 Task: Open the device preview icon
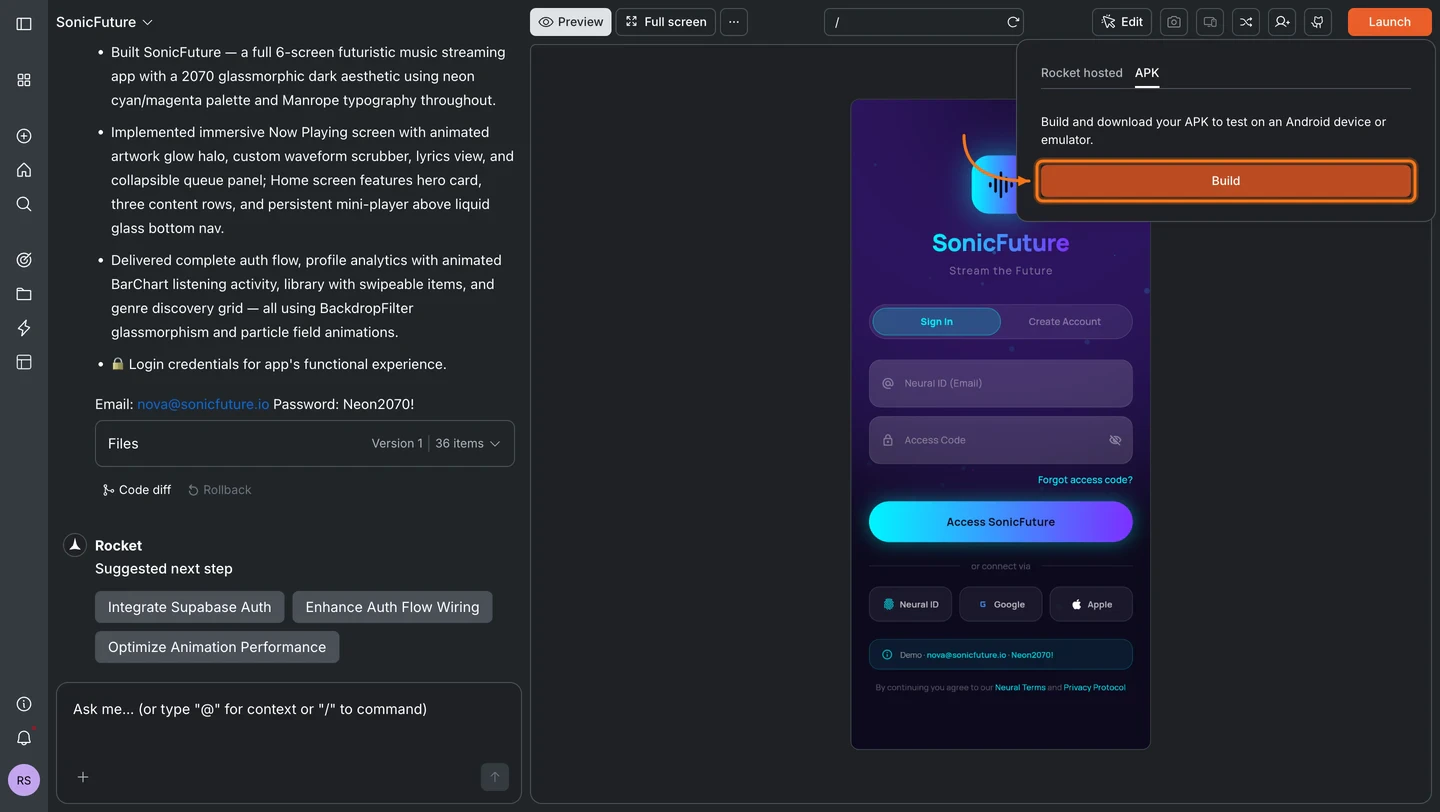coord(1209,21)
